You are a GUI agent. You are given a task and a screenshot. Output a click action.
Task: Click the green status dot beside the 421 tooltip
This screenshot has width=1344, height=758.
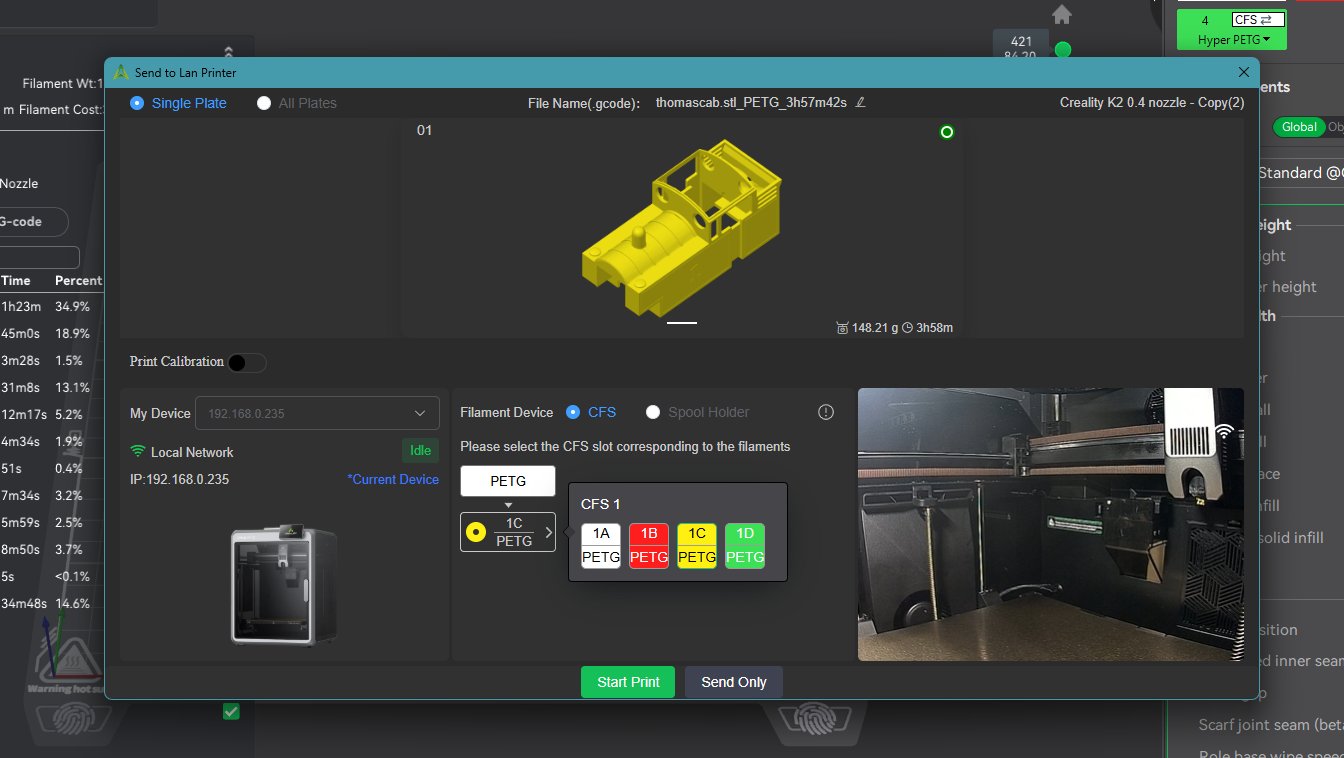pyautogui.click(x=1063, y=49)
